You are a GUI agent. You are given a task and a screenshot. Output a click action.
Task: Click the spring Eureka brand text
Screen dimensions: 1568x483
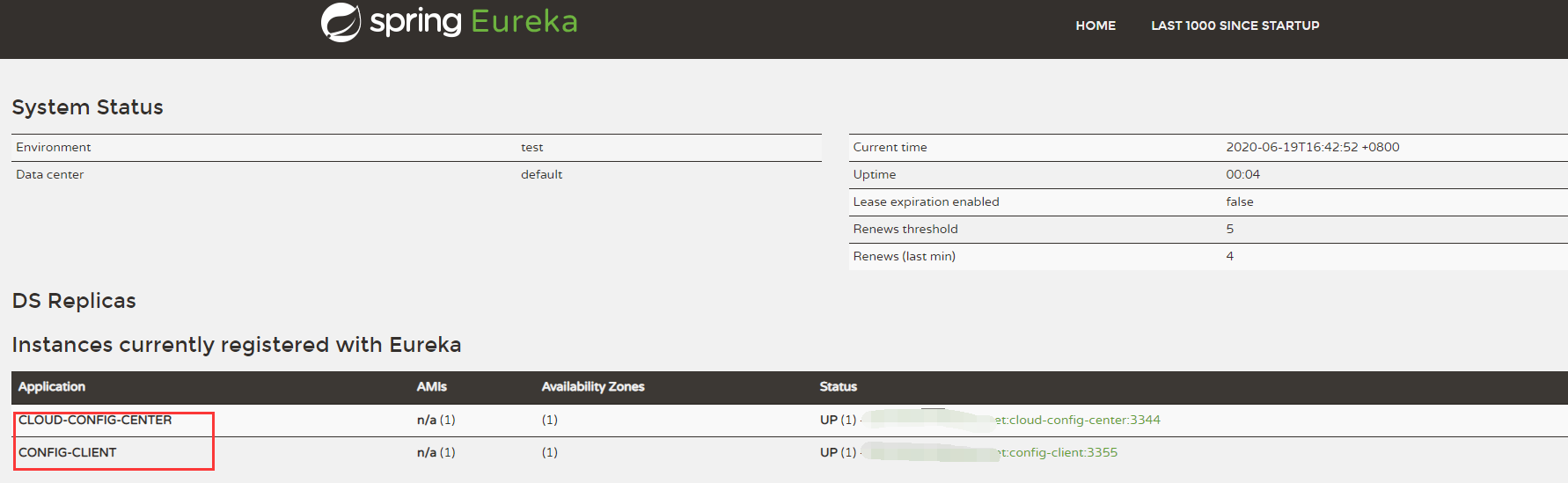click(x=473, y=21)
